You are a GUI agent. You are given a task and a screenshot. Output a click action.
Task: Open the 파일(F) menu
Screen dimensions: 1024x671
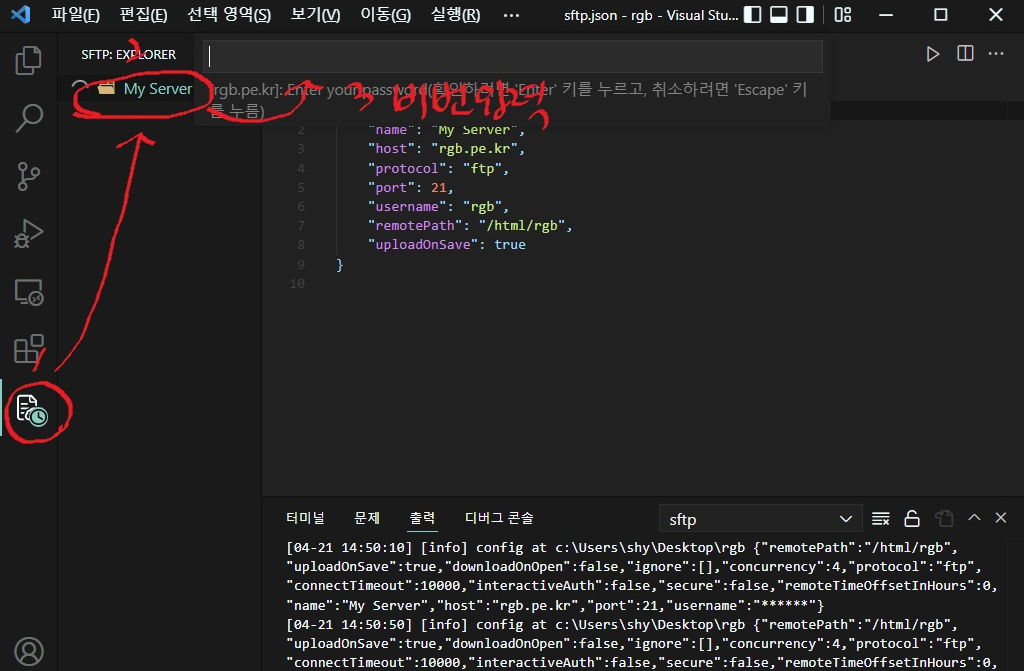76,15
